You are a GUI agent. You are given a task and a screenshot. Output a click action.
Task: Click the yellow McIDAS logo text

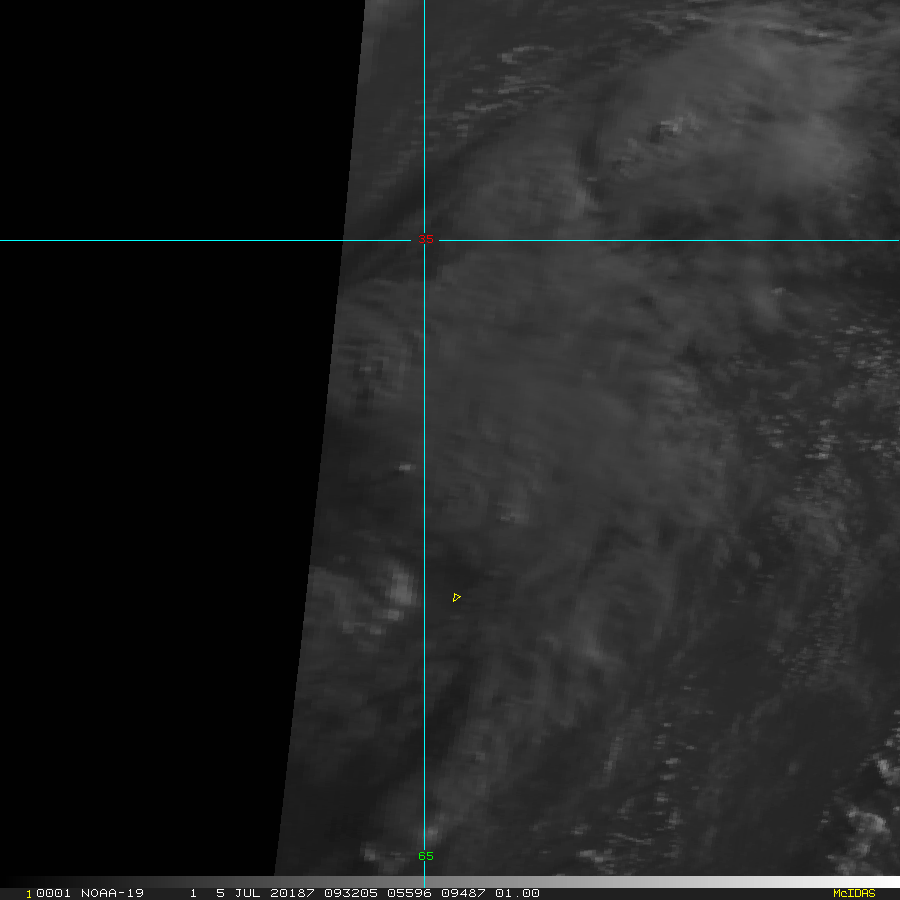pyautogui.click(x=853, y=893)
